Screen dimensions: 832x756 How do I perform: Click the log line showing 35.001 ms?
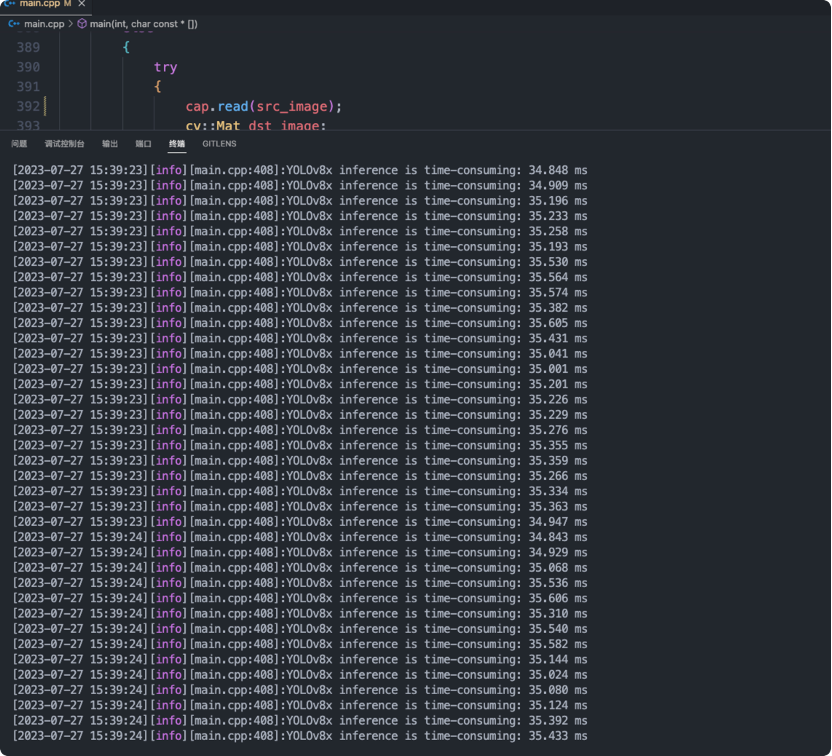coord(300,369)
